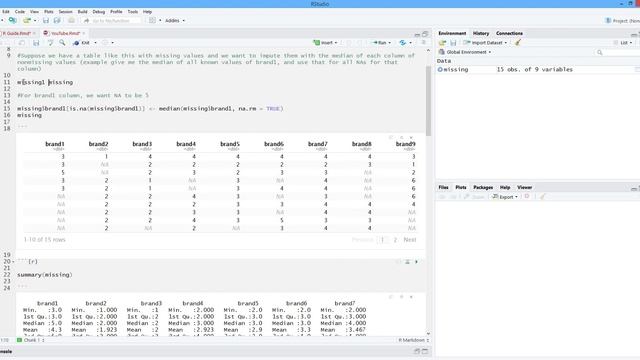Open the Chunk 1 navigator in status bar
This screenshot has width=640, height=360.
31,340
